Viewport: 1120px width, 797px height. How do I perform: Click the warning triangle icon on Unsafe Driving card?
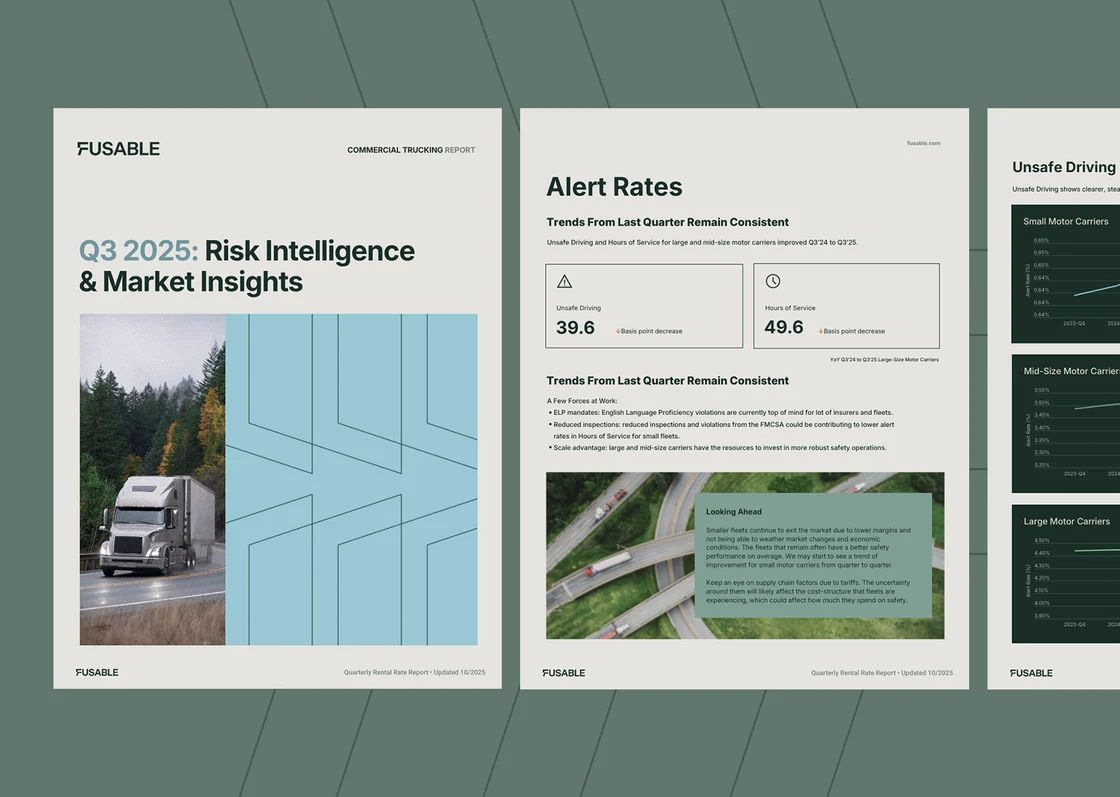562,283
